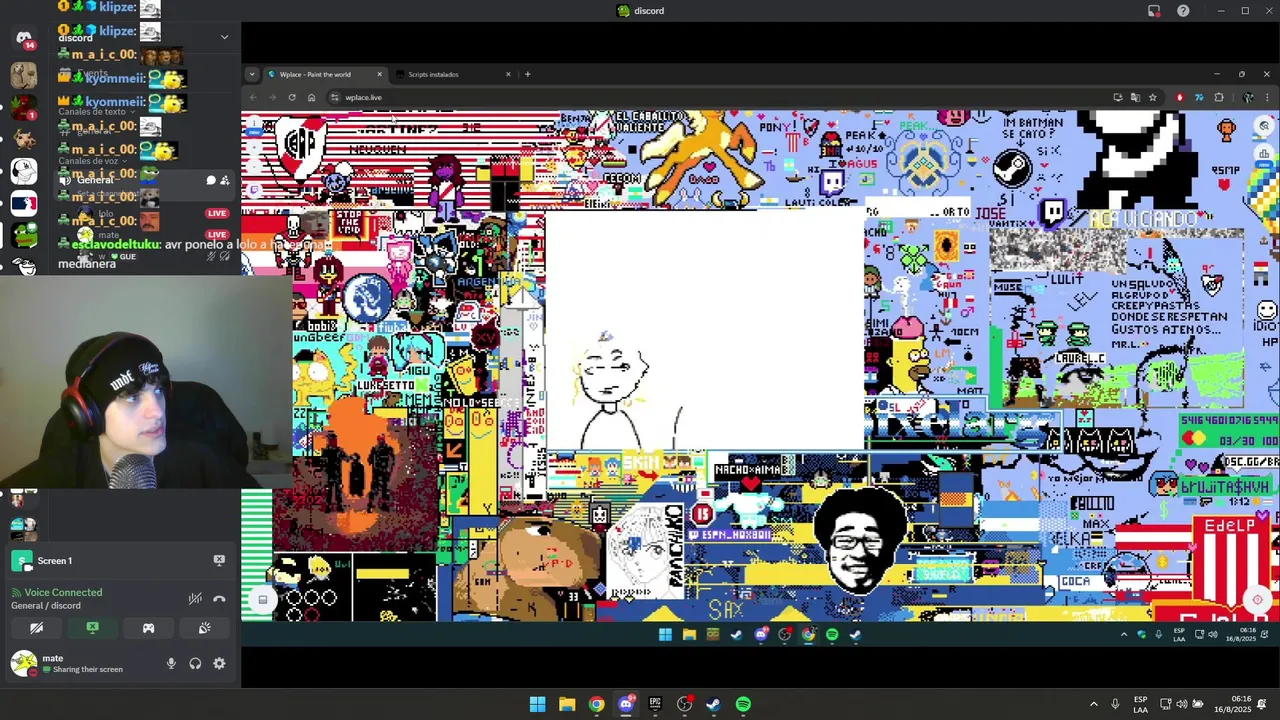Click General / discord channel text
1280x720 pixels.
(46, 606)
